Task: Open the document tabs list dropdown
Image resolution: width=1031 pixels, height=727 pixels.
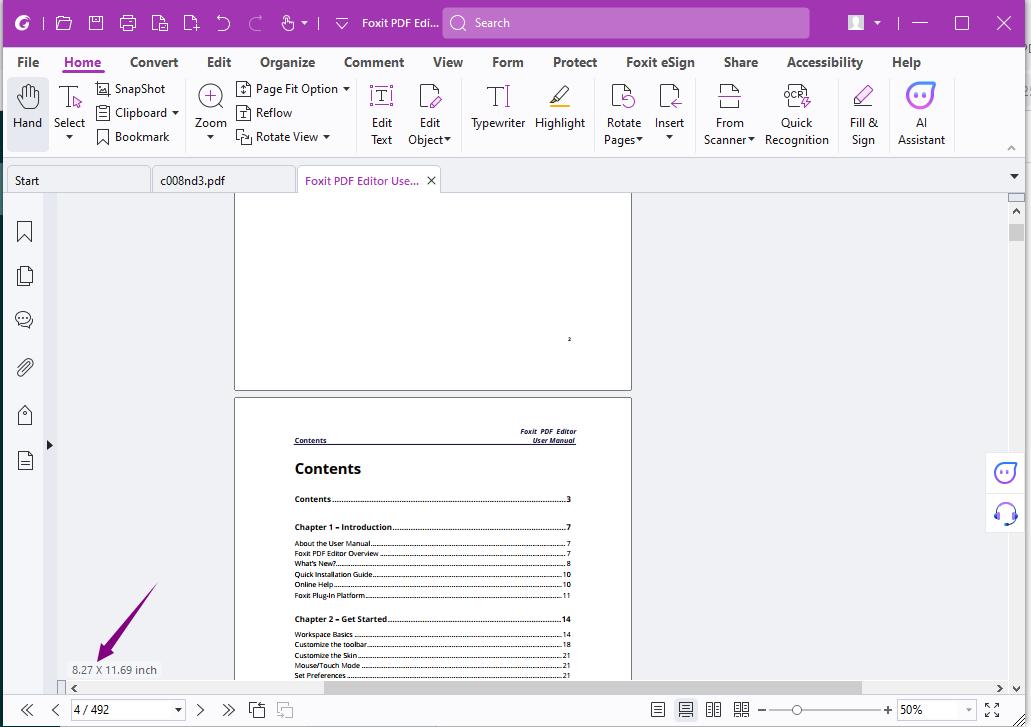Action: pos(1015,176)
